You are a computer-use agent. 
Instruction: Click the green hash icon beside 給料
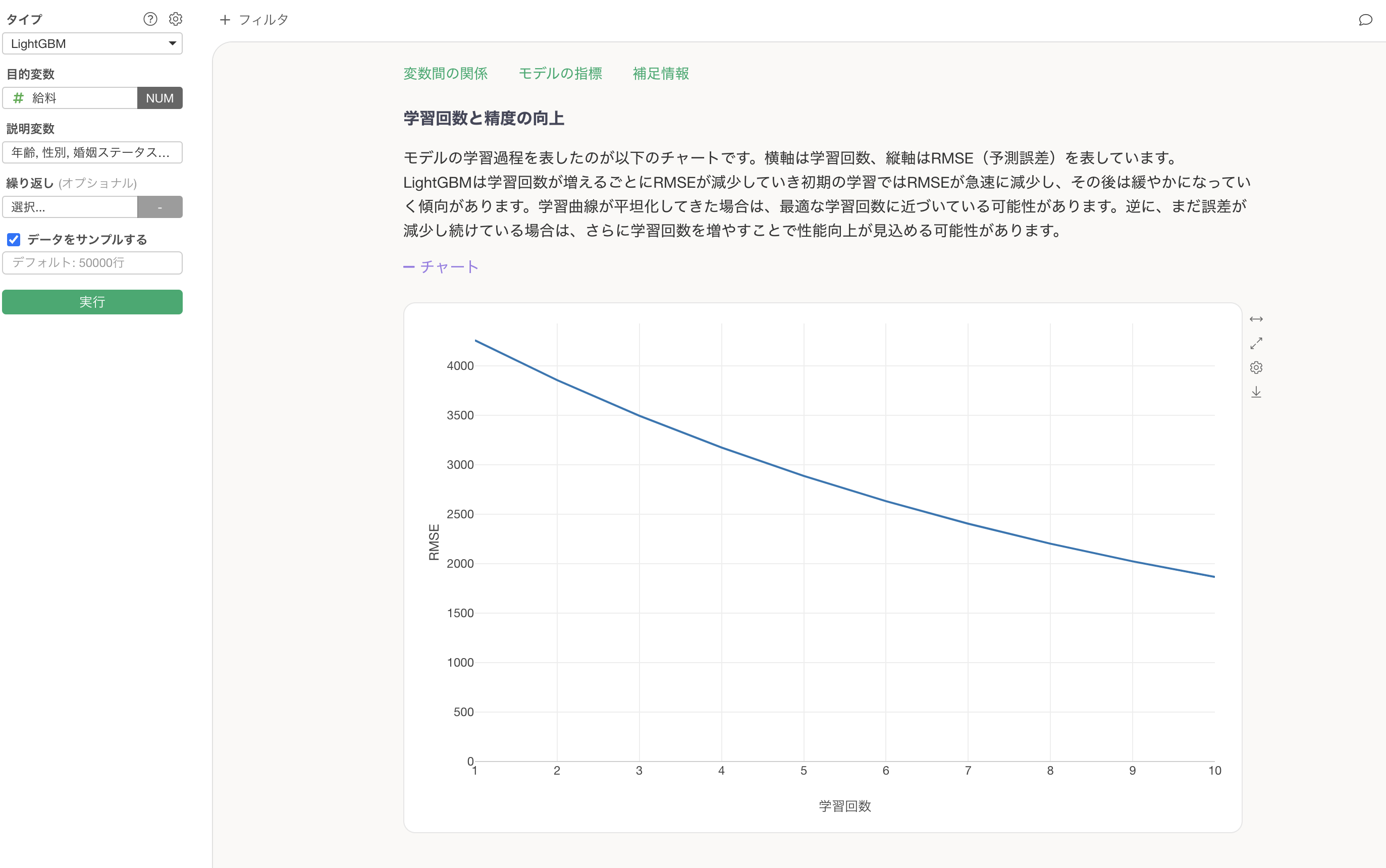pos(18,98)
